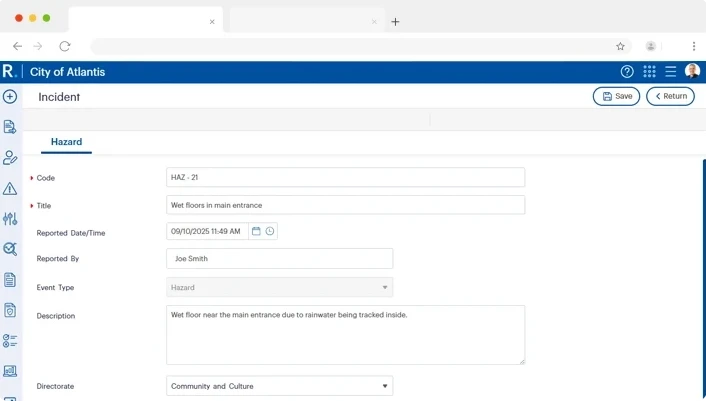Click the Description label

pyautogui.click(x=56, y=316)
